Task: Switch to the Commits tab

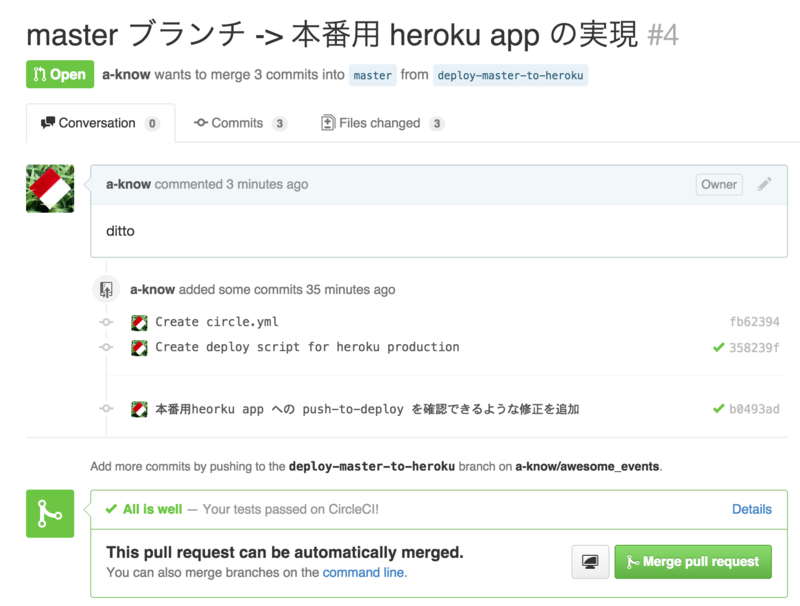Action: click(240, 123)
